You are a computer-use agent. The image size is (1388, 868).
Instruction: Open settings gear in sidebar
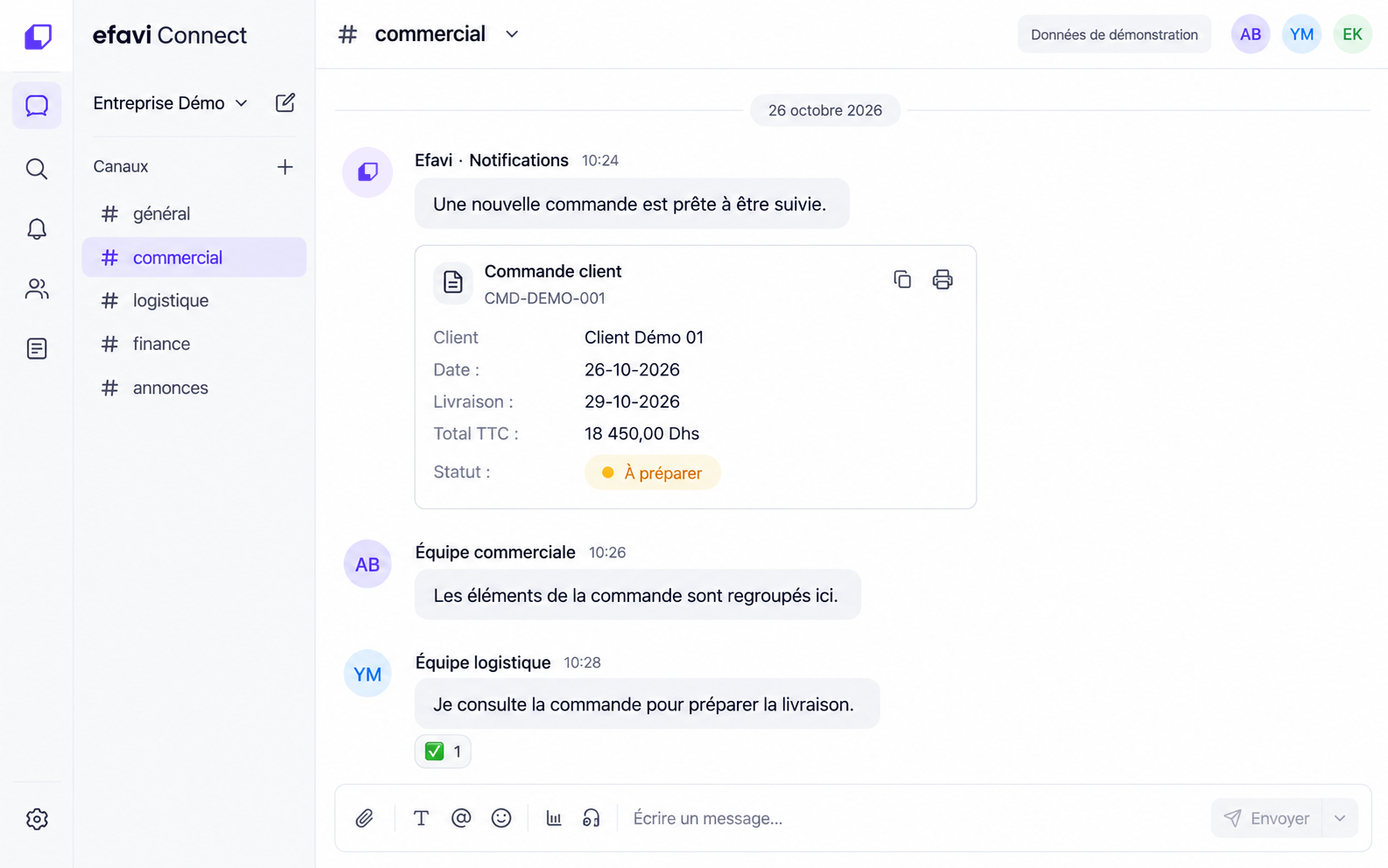[x=37, y=819]
